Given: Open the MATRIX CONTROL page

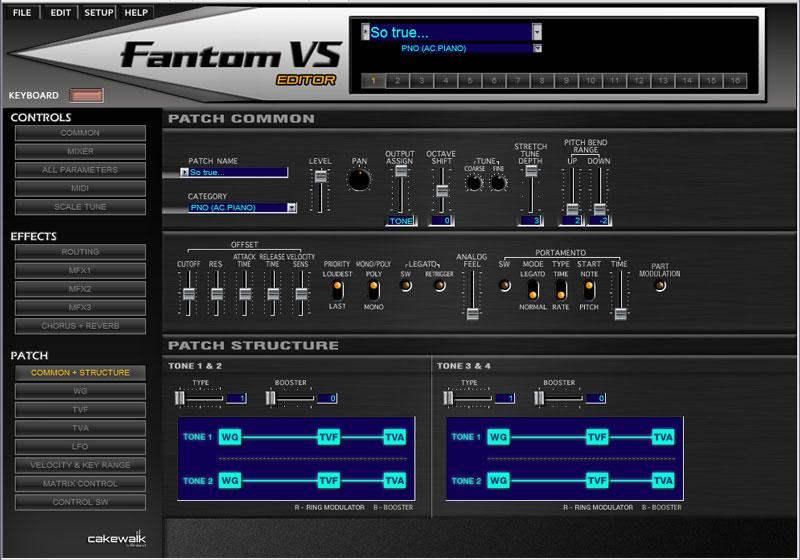Looking at the screenshot, I should tap(80, 483).
